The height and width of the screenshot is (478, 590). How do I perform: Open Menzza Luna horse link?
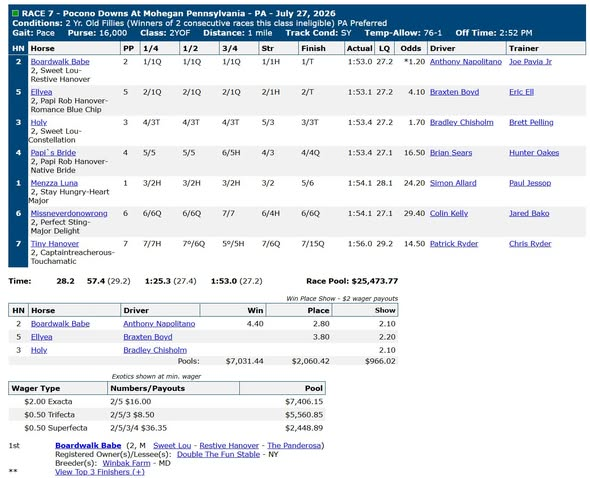coord(54,183)
